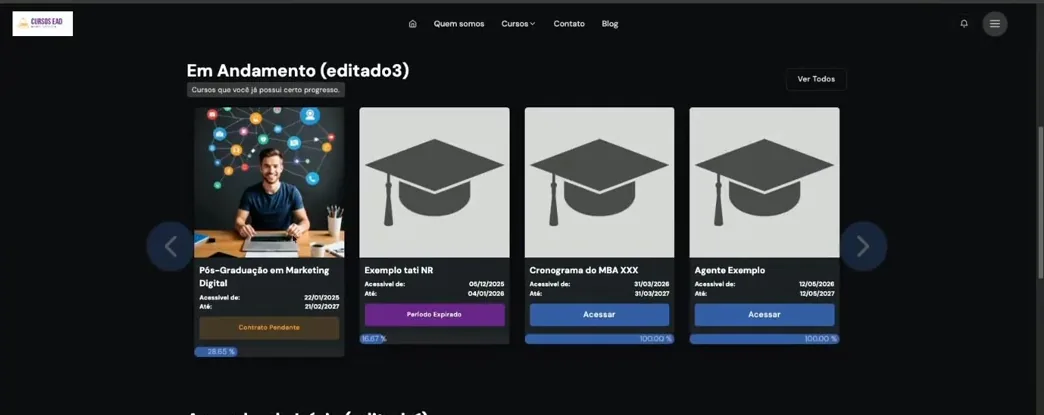
Task: Open the hamburger menu button
Action: (x=995, y=24)
